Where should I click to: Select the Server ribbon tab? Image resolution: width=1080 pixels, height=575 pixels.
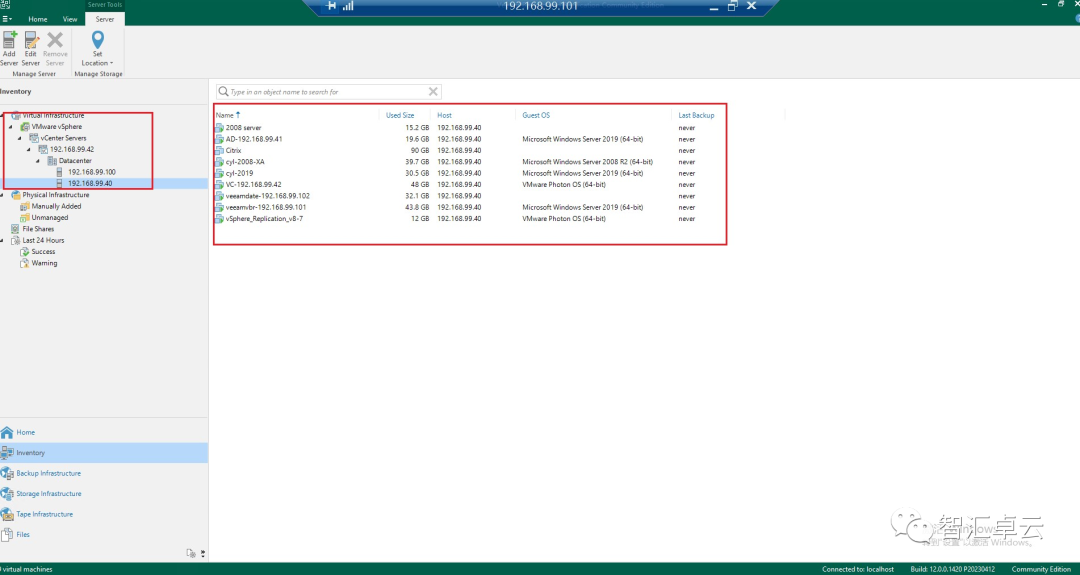tap(105, 19)
